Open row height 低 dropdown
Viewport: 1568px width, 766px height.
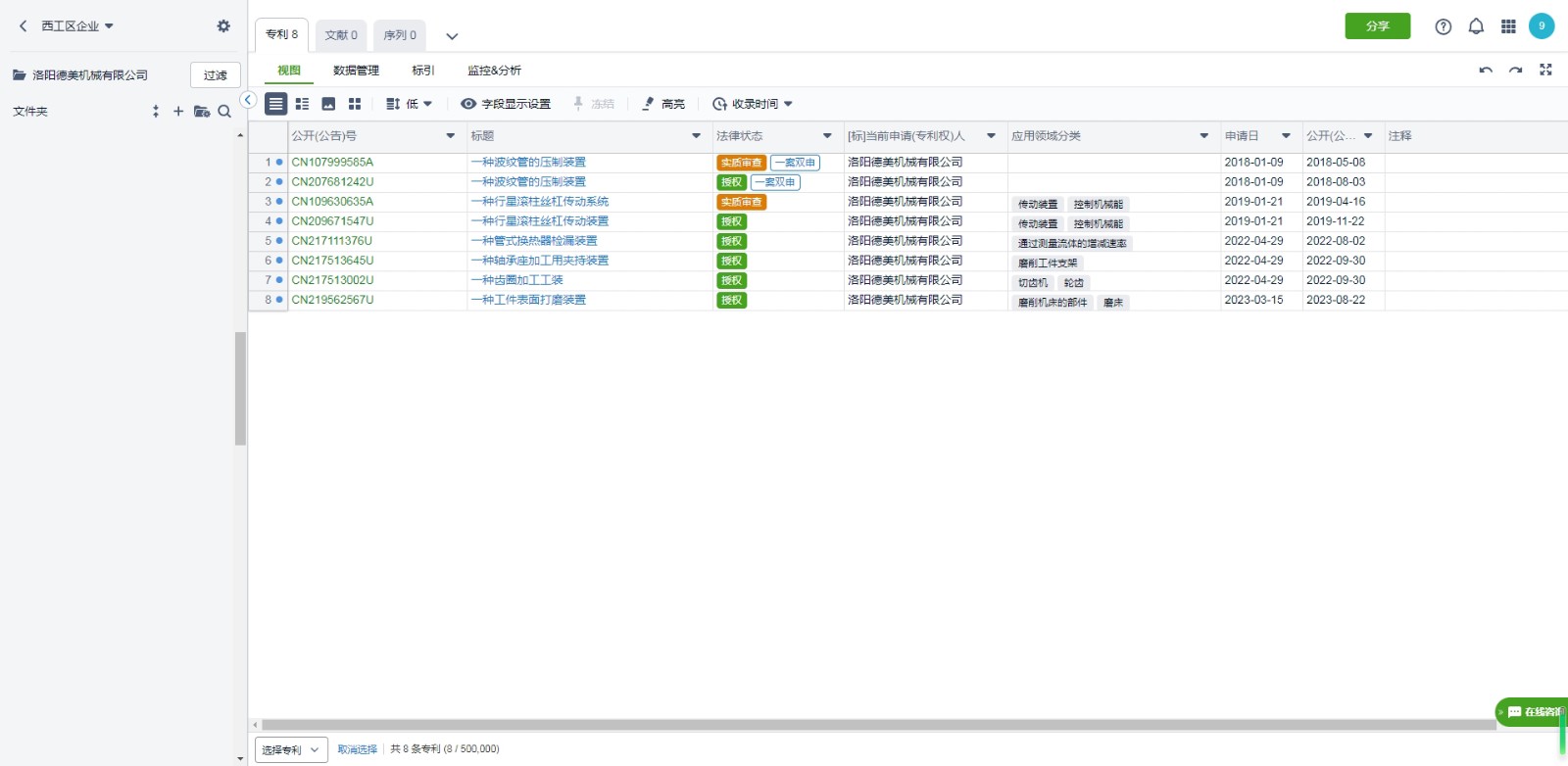[x=409, y=104]
